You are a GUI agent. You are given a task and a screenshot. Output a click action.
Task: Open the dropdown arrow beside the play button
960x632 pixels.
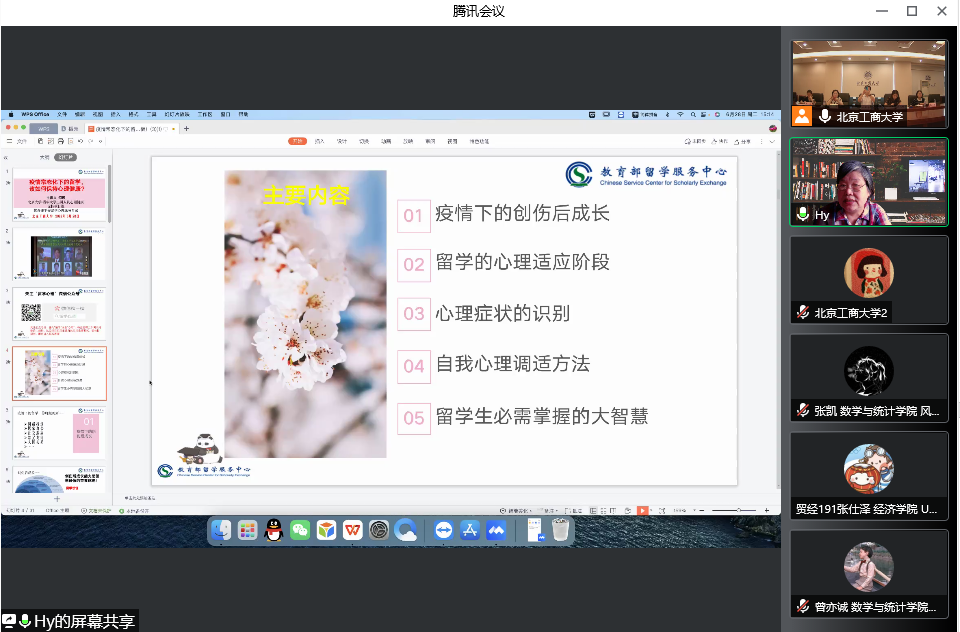pyautogui.click(x=652, y=510)
